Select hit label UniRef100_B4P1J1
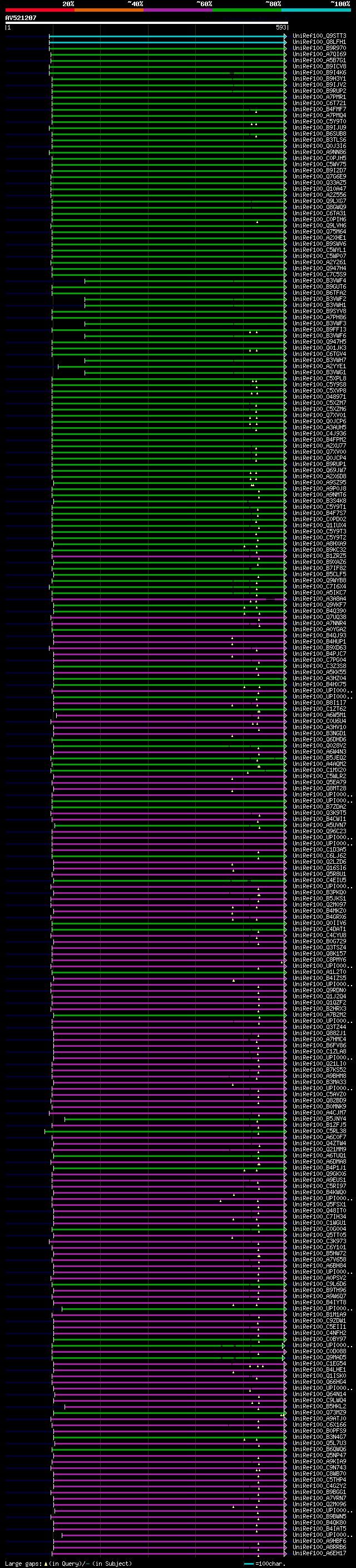 [x=319, y=1168]
